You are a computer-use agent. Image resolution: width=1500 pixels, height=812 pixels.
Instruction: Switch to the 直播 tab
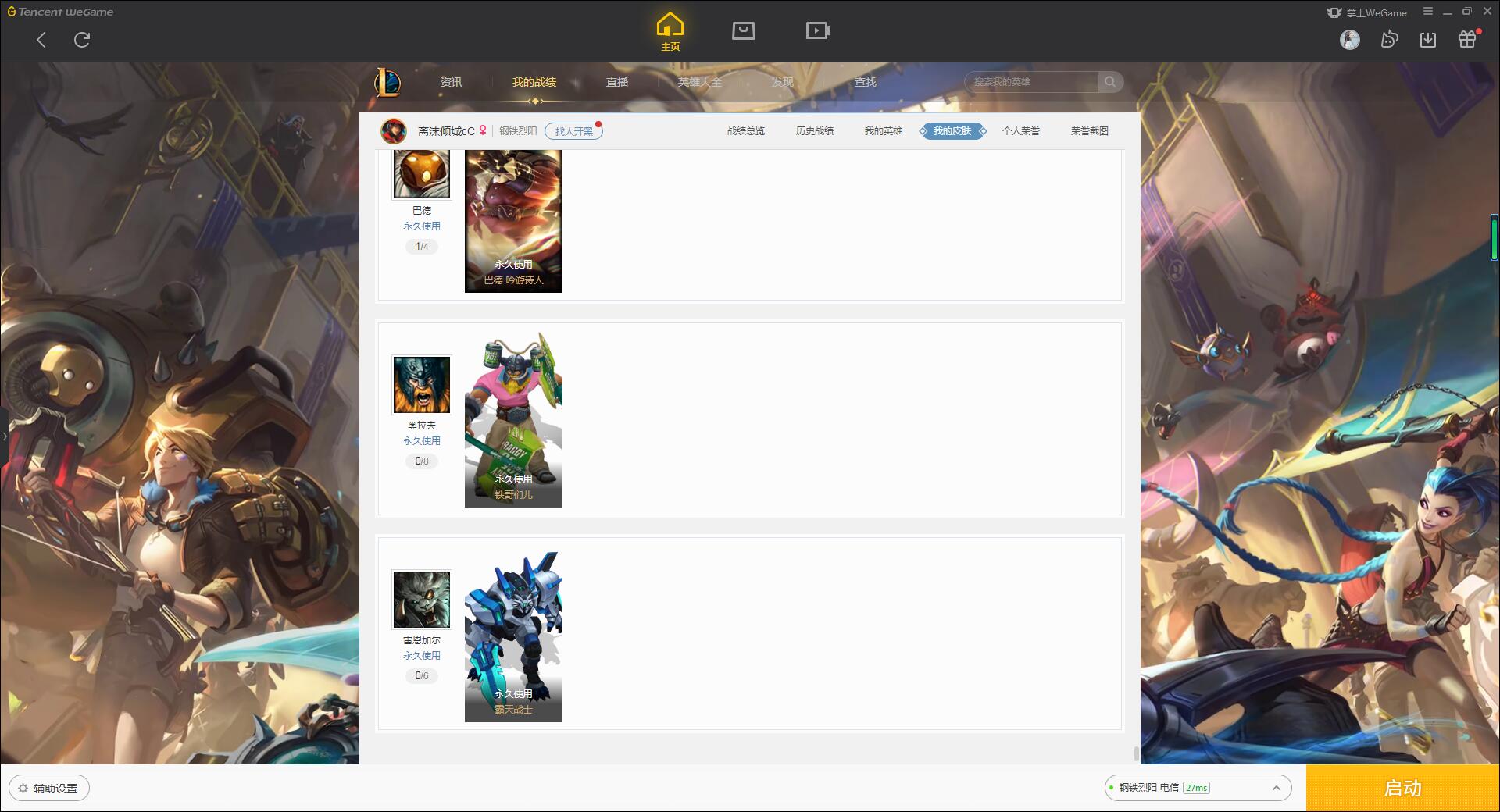tap(617, 82)
